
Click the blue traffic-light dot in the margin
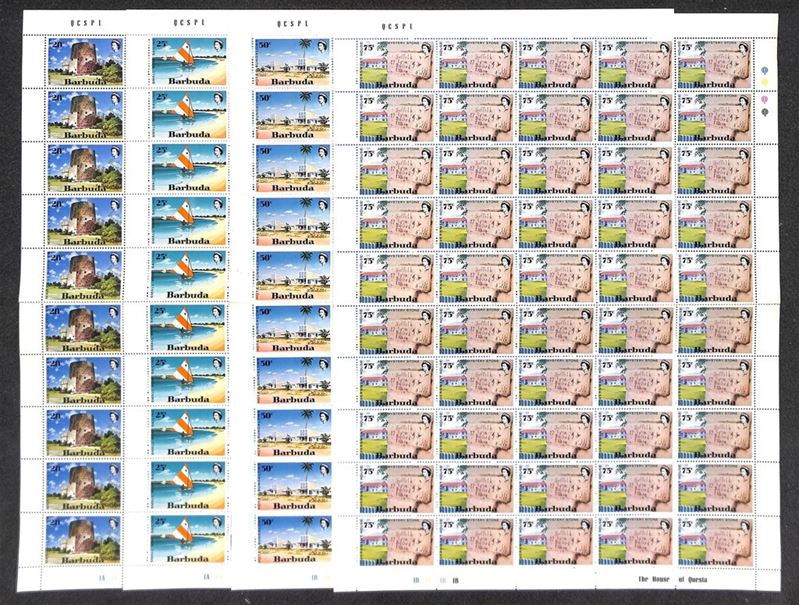coord(765,71)
